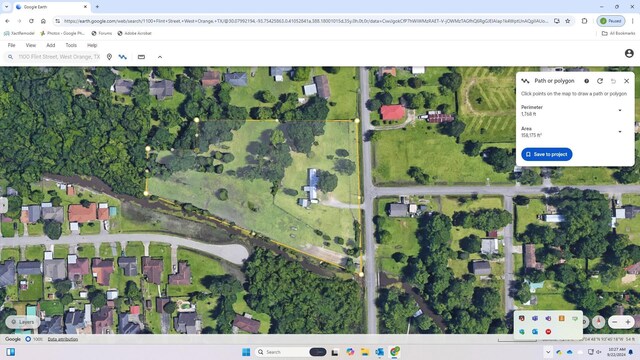Focus the 1100 Flint Street search field
Screen dimensions: 640x360
pyautogui.click(x=59, y=57)
